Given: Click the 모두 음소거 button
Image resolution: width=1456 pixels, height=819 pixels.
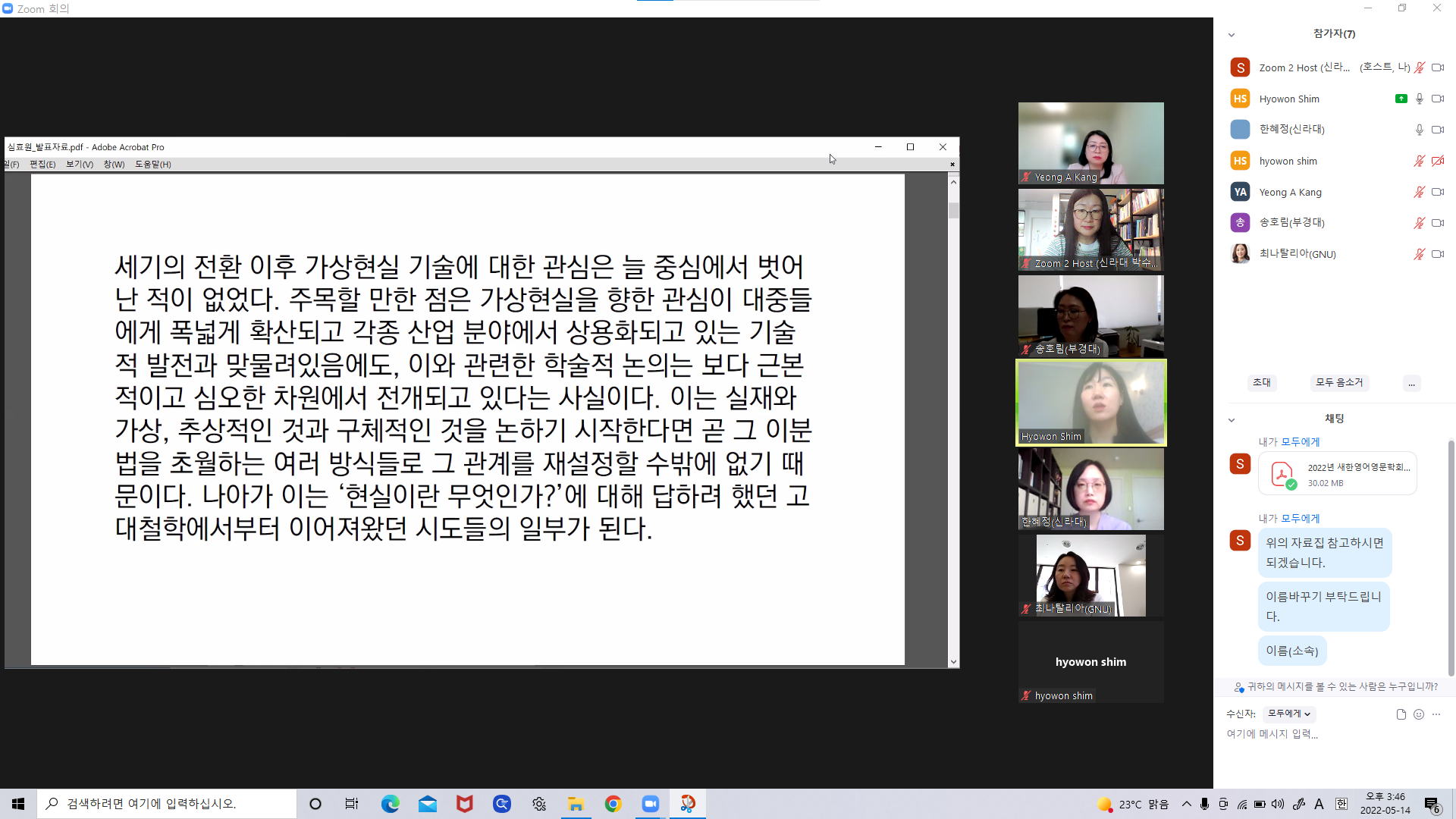Looking at the screenshot, I should (1339, 382).
